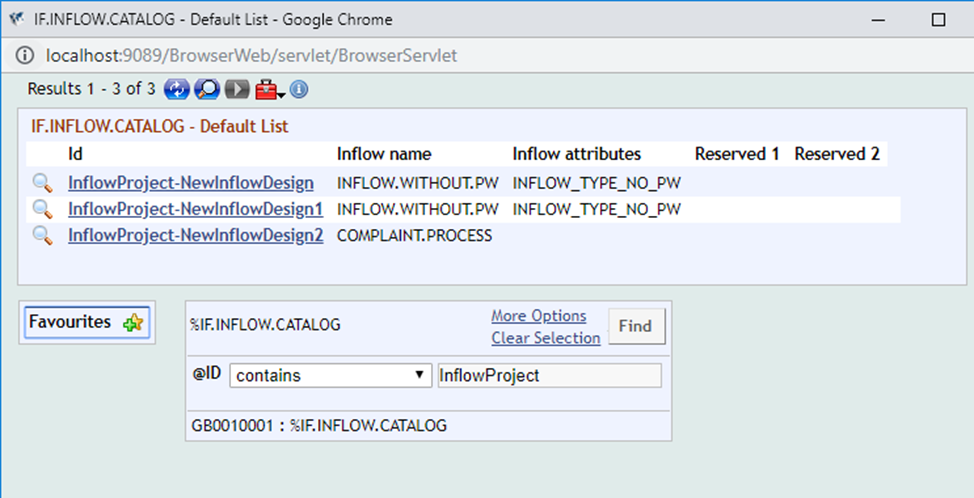This screenshot has height=498, width=974.
Task: Open the InflowProject-NewInflowDesign1 link
Action: 195,209
